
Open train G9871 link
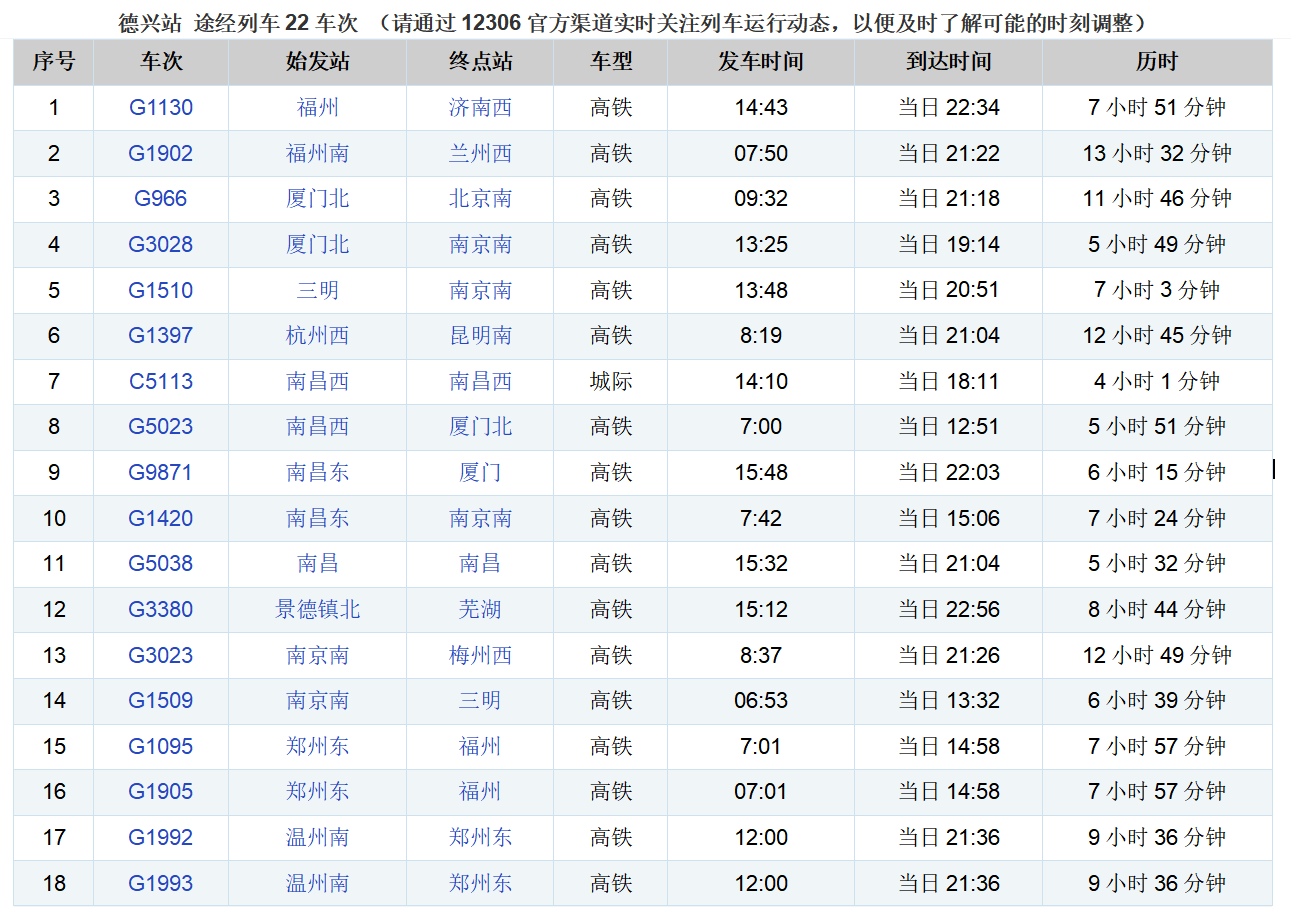(161, 472)
